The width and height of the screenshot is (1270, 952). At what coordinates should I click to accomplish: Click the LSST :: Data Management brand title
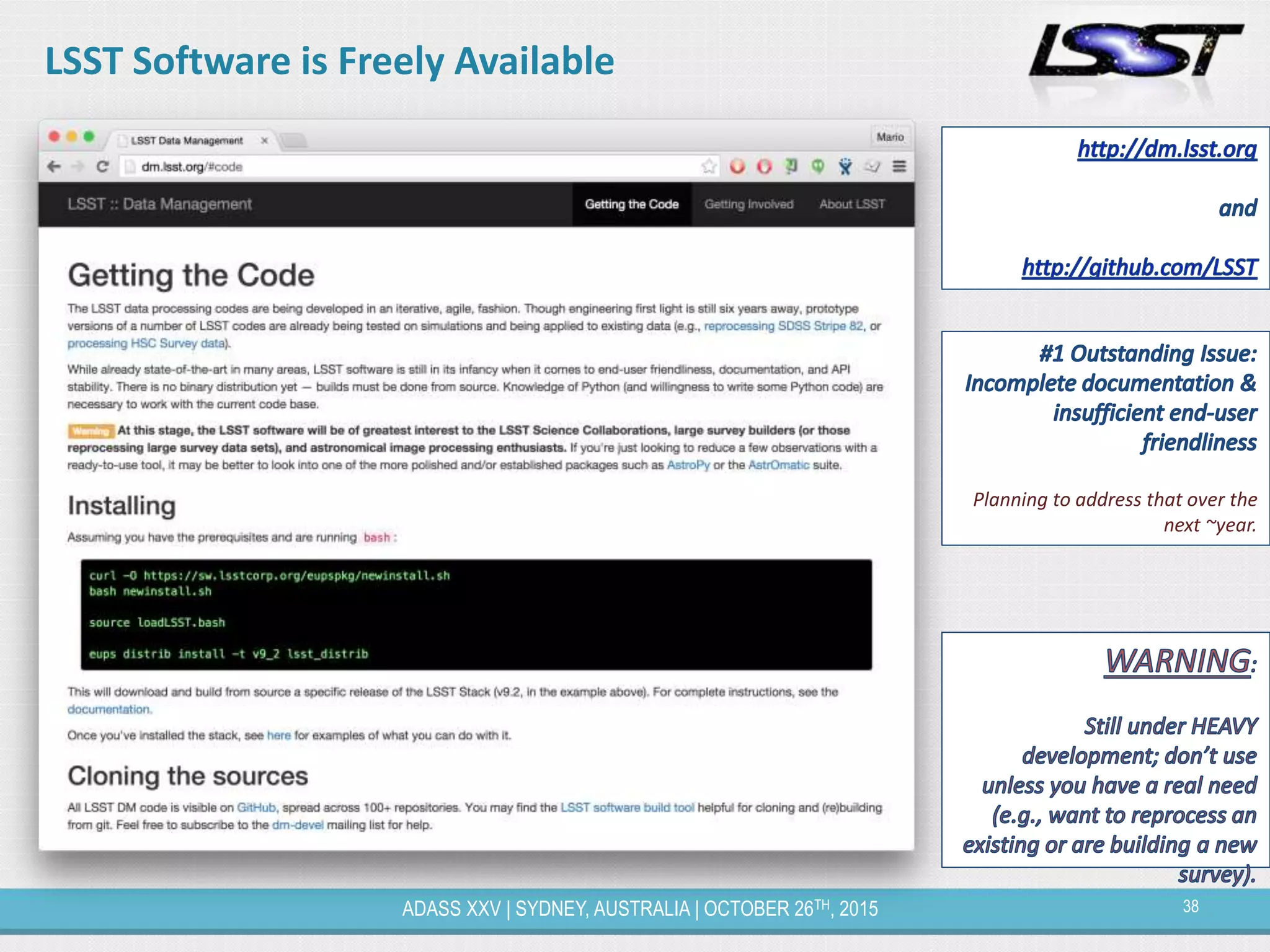pos(159,204)
